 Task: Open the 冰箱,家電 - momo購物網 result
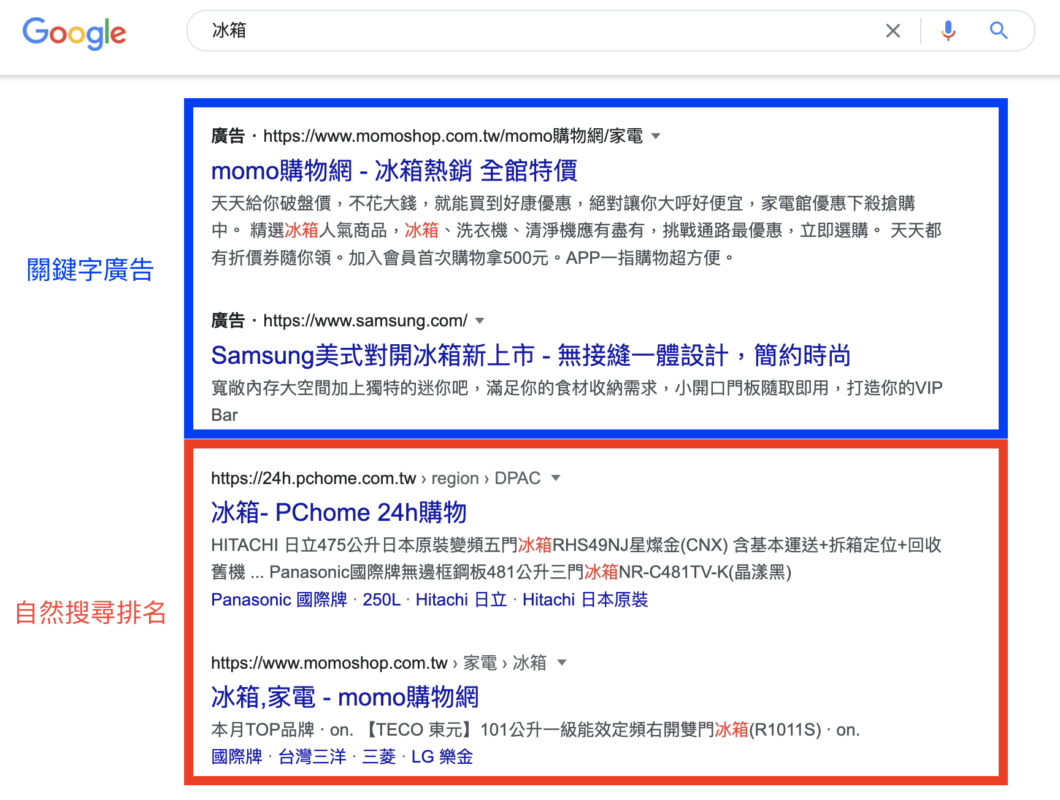345,697
